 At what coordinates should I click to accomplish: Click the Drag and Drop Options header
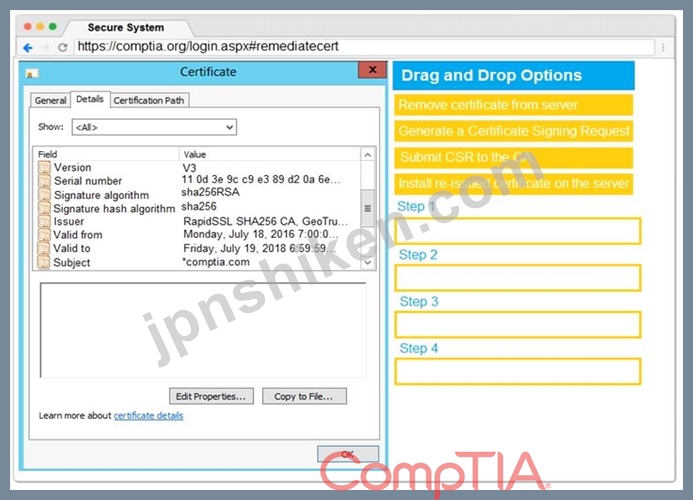pos(514,75)
